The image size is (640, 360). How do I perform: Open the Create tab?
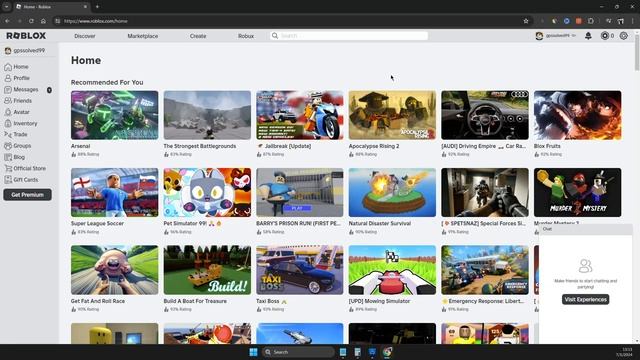(198, 36)
